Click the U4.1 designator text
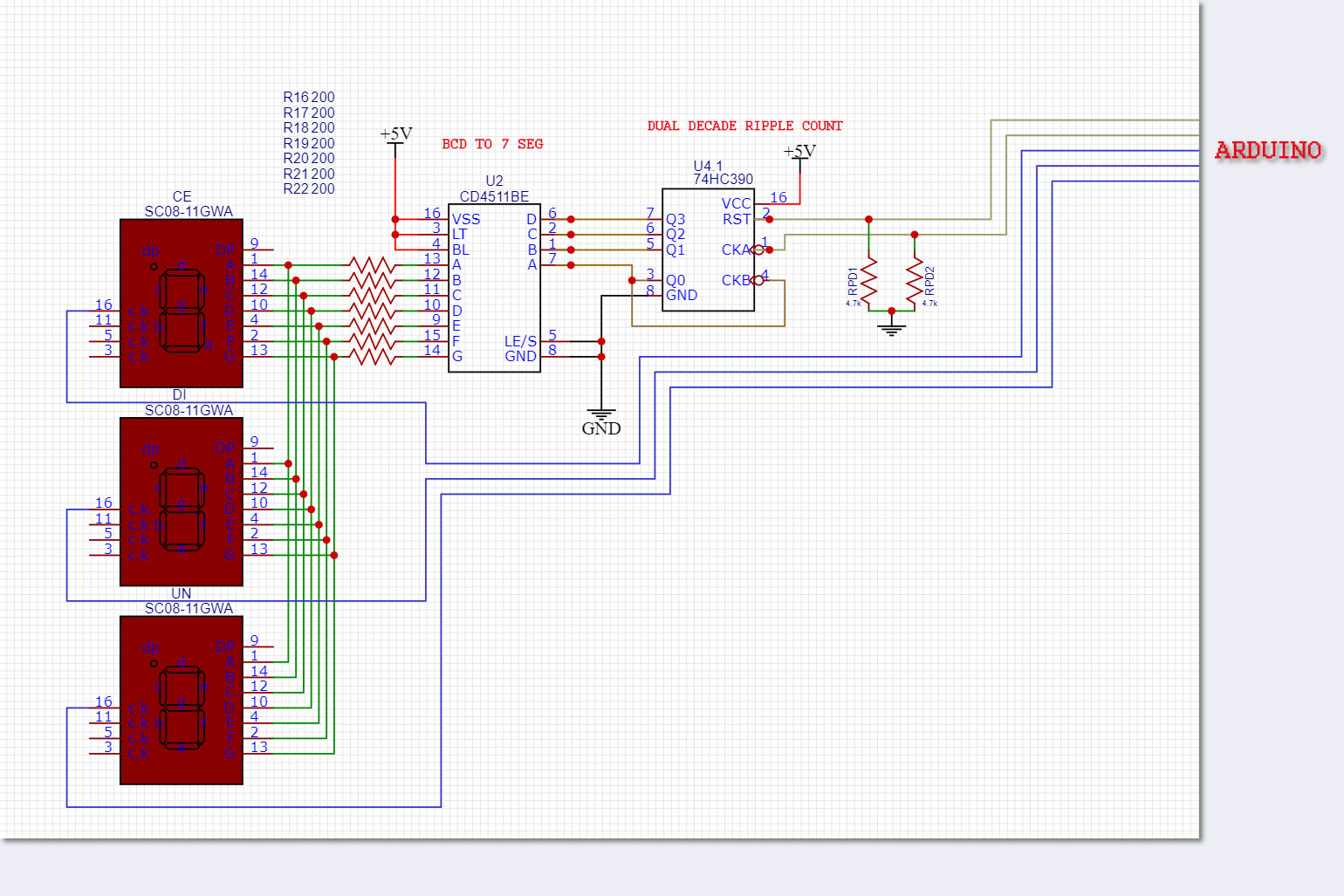Viewport: 1344px width, 896px height. coord(708,166)
